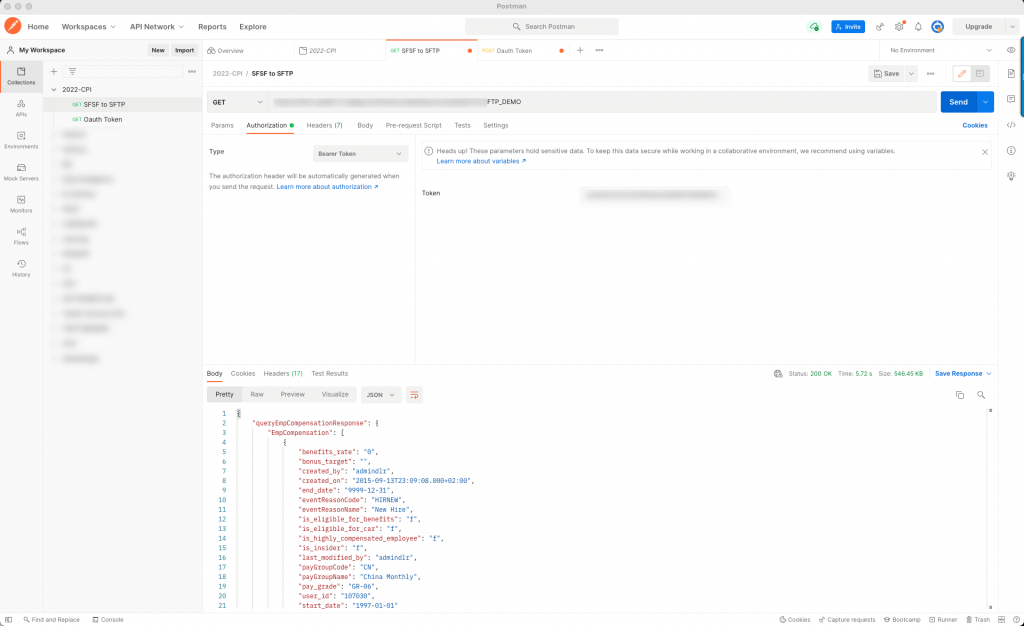Toggle line wrap in the response viewer
The height and width of the screenshot is (626, 1024).
tap(414, 395)
